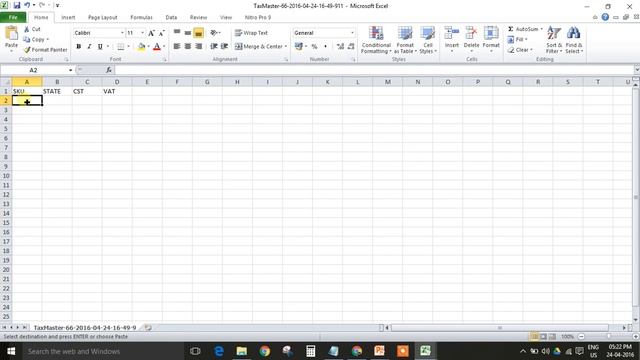Click the Orientation text angle icon
Screen dimensions: 640x360
pos(214,33)
